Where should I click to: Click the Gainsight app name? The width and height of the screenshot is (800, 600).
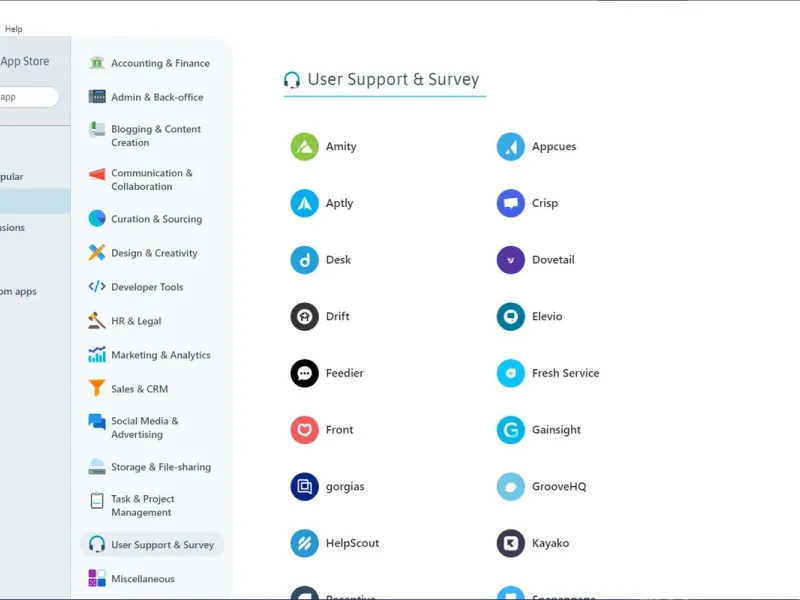[557, 430]
